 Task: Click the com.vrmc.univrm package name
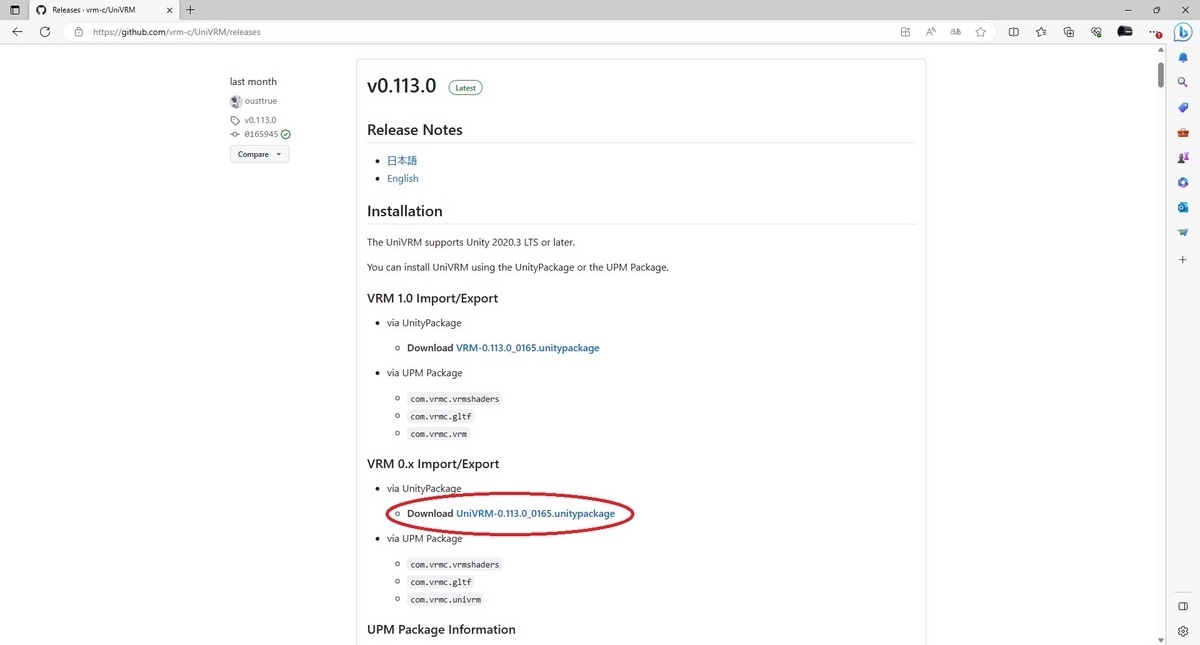(x=446, y=600)
